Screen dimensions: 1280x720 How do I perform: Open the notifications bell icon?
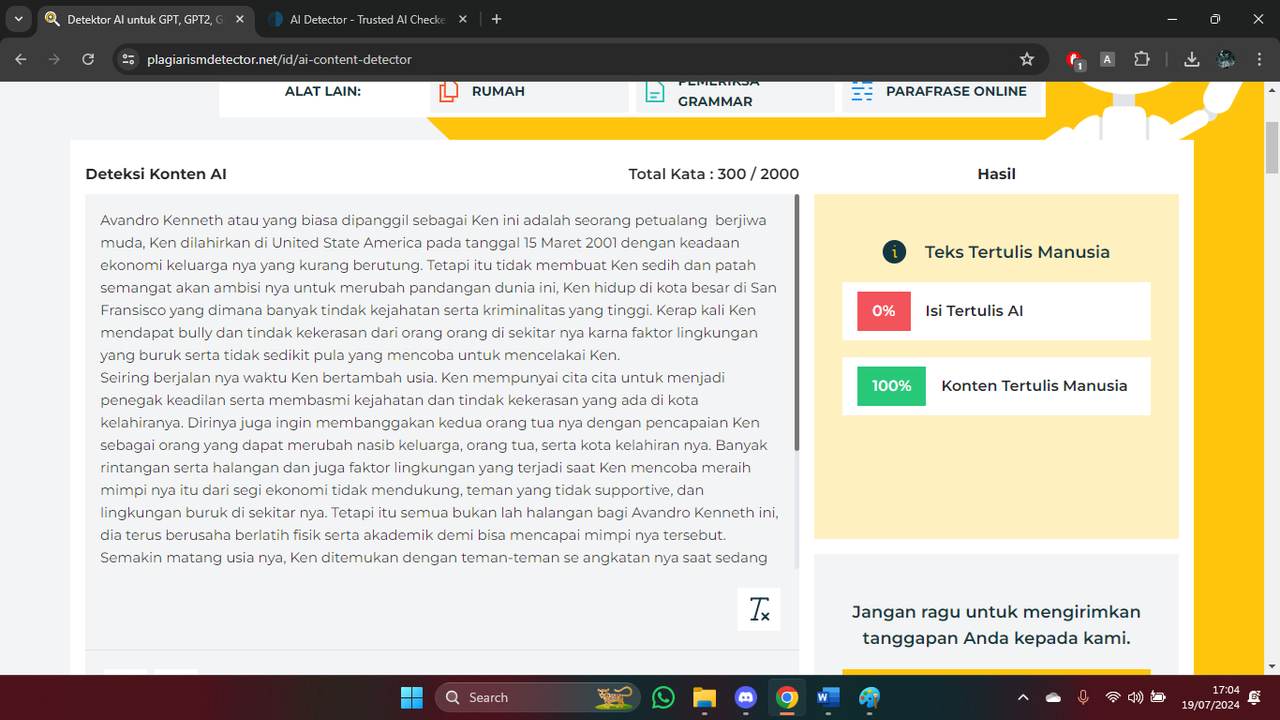(1255, 697)
